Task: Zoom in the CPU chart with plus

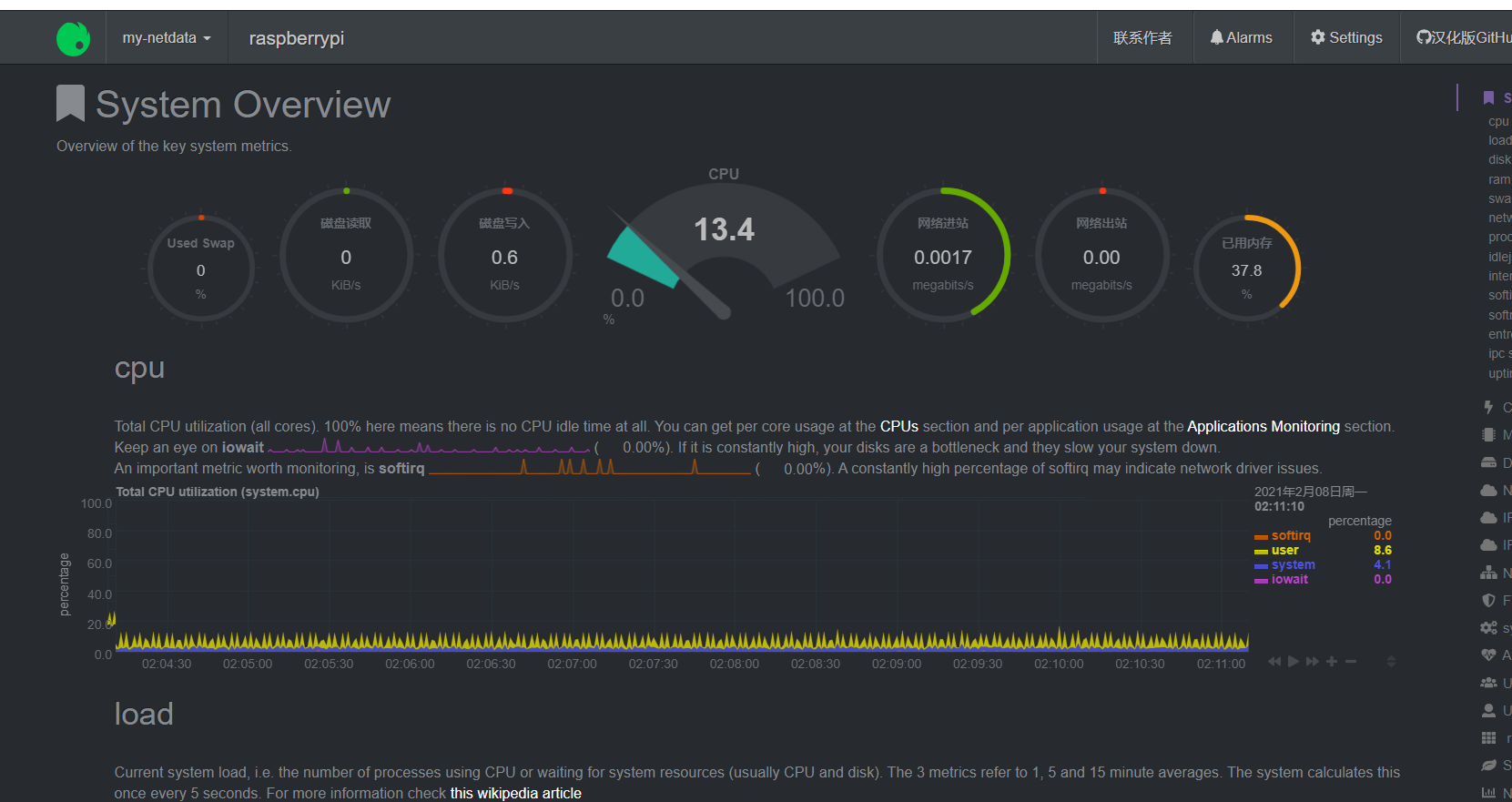Action: click(1331, 661)
